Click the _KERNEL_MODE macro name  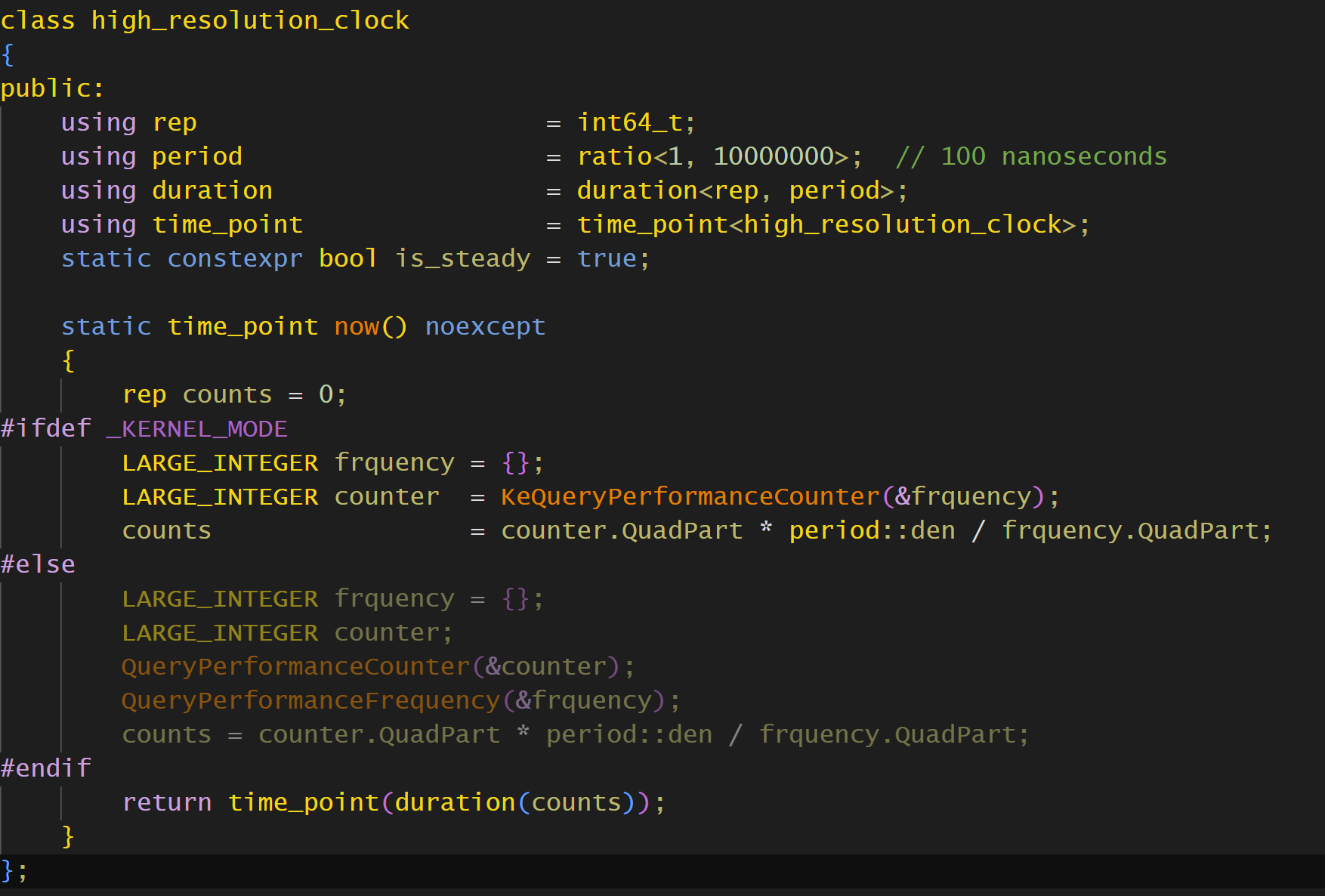tap(196, 428)
